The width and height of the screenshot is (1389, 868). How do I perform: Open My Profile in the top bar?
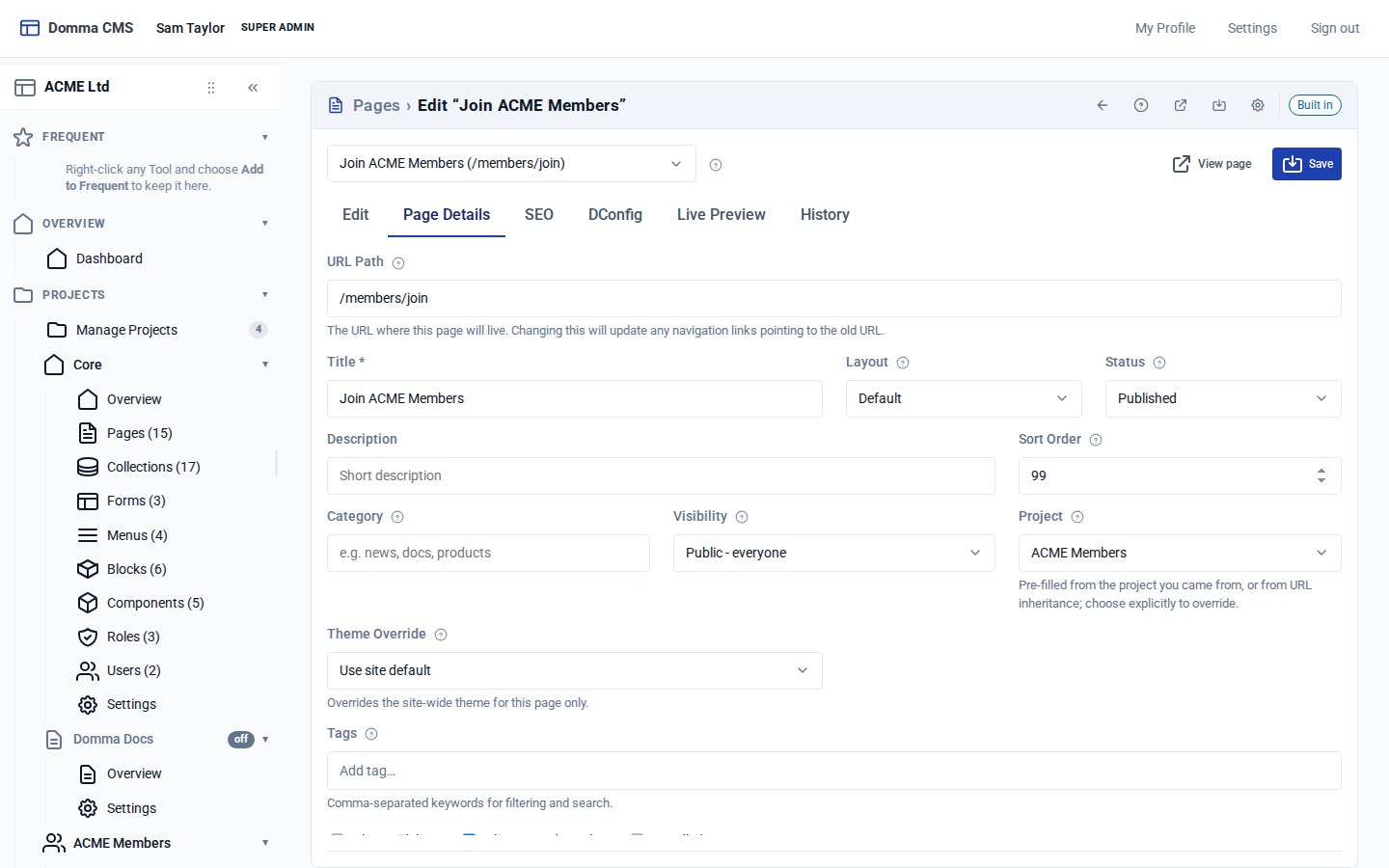coord(1165,28)
